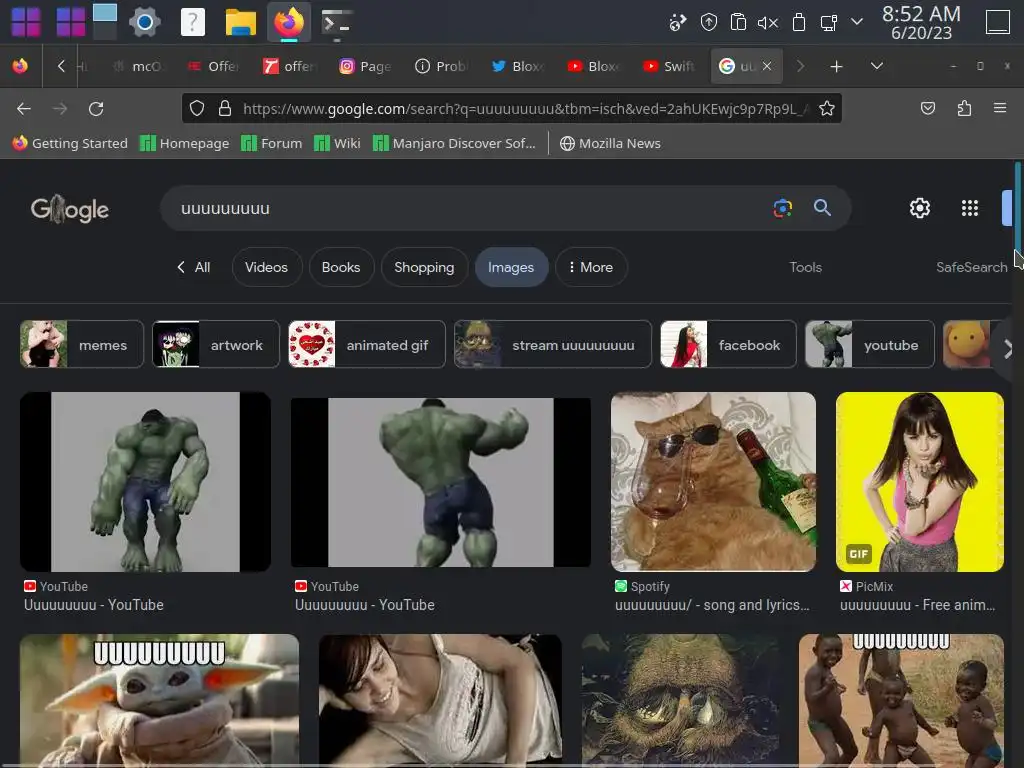Viewport: 1024px width, 768px height.
Task: Click the muted volume tray icon
Action: (x=767, y=23)
